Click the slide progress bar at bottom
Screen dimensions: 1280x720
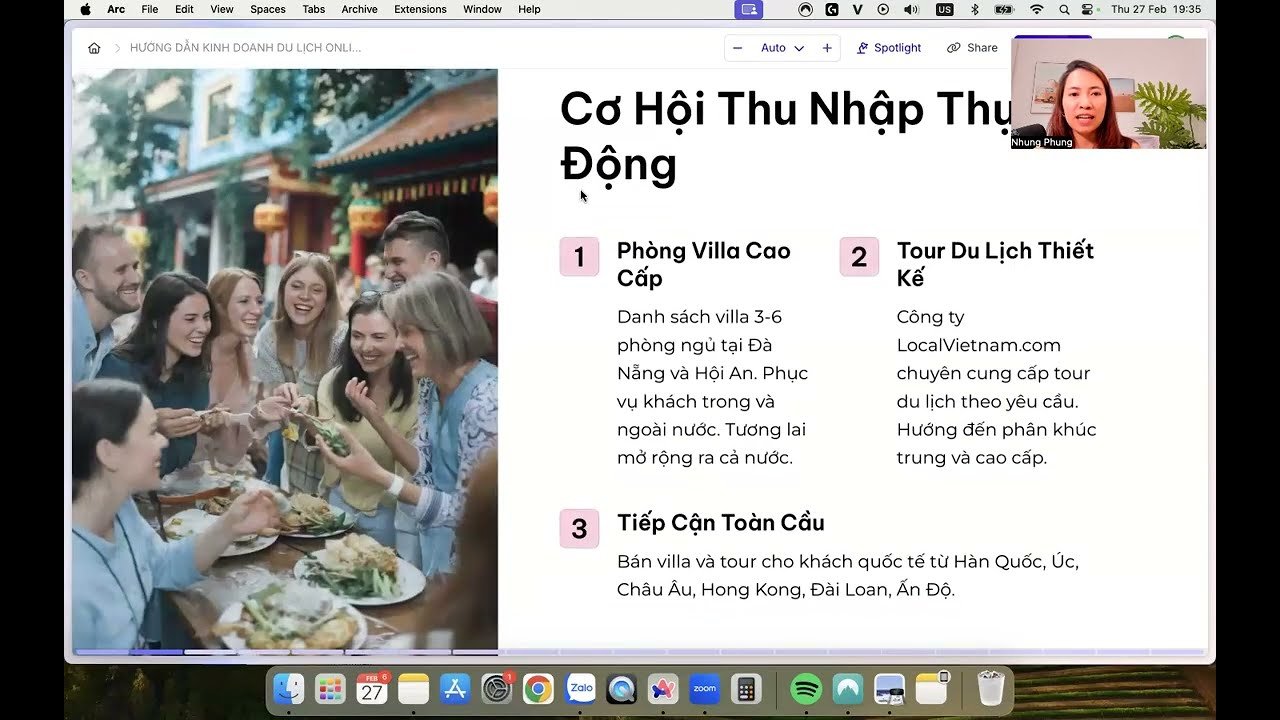640,652
